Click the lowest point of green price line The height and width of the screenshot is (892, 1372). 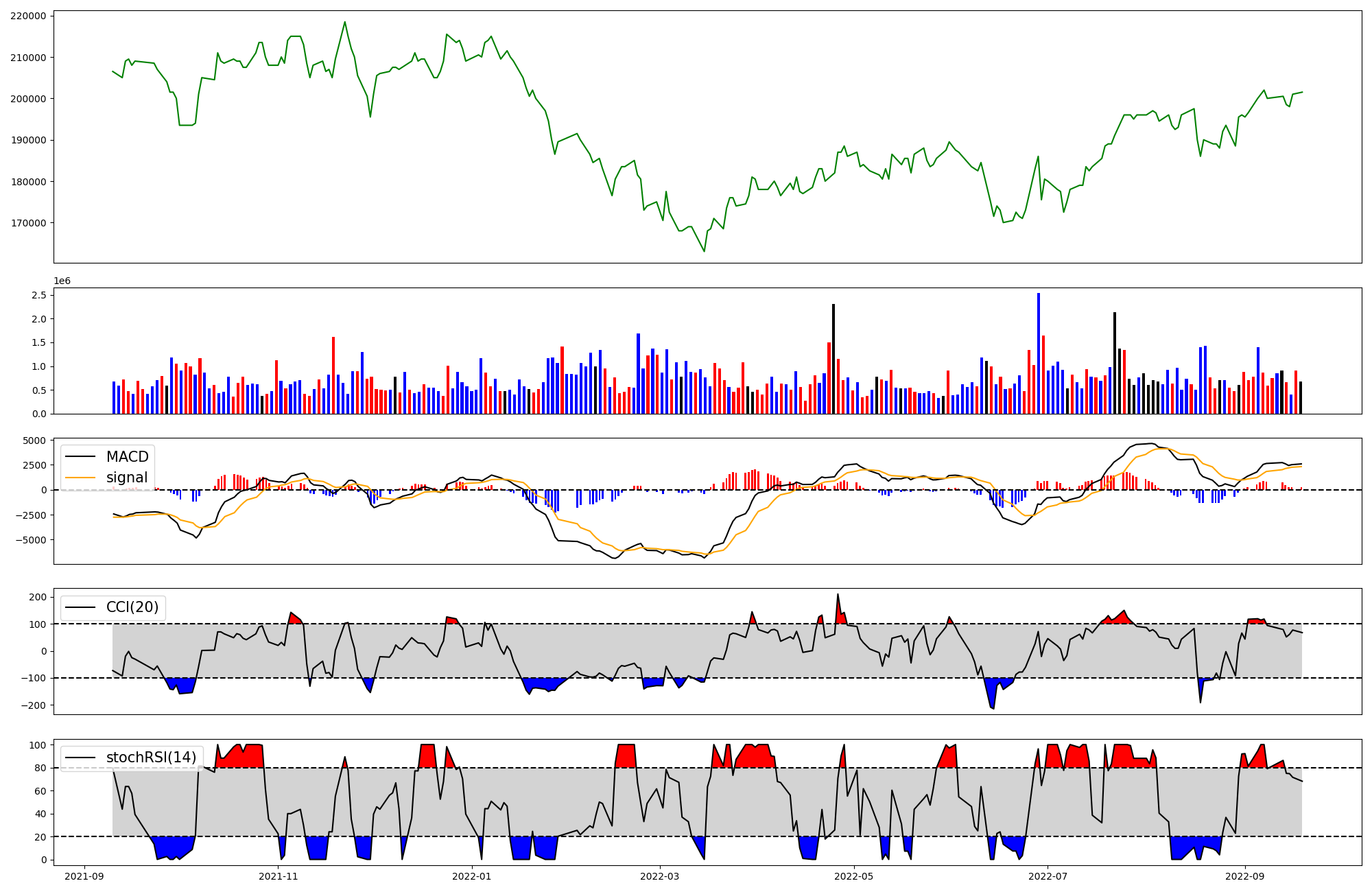tap(705, 251)
